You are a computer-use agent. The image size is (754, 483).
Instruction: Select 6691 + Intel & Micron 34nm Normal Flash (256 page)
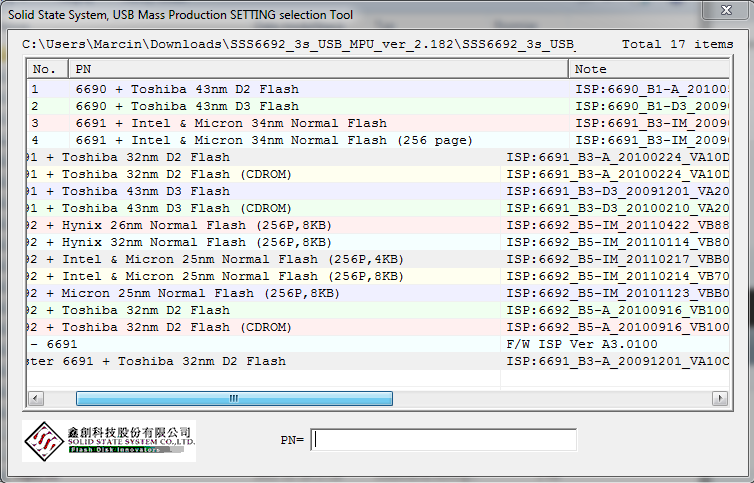coord(378,140)
